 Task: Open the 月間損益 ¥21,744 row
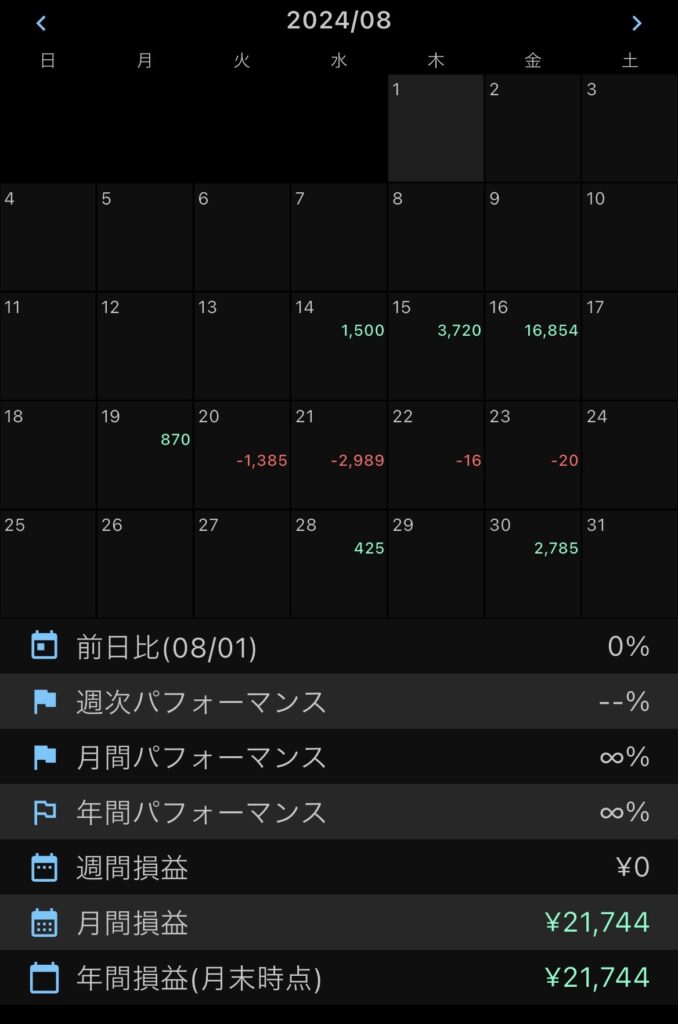click(339, 922)
